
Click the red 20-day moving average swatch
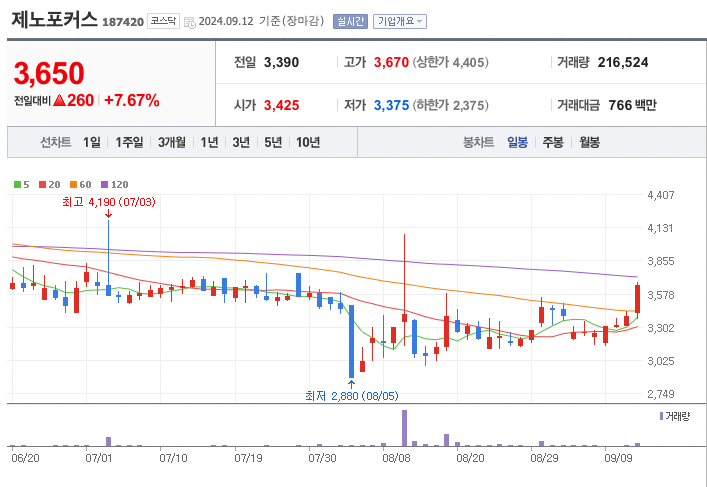(x=42, y=184)
